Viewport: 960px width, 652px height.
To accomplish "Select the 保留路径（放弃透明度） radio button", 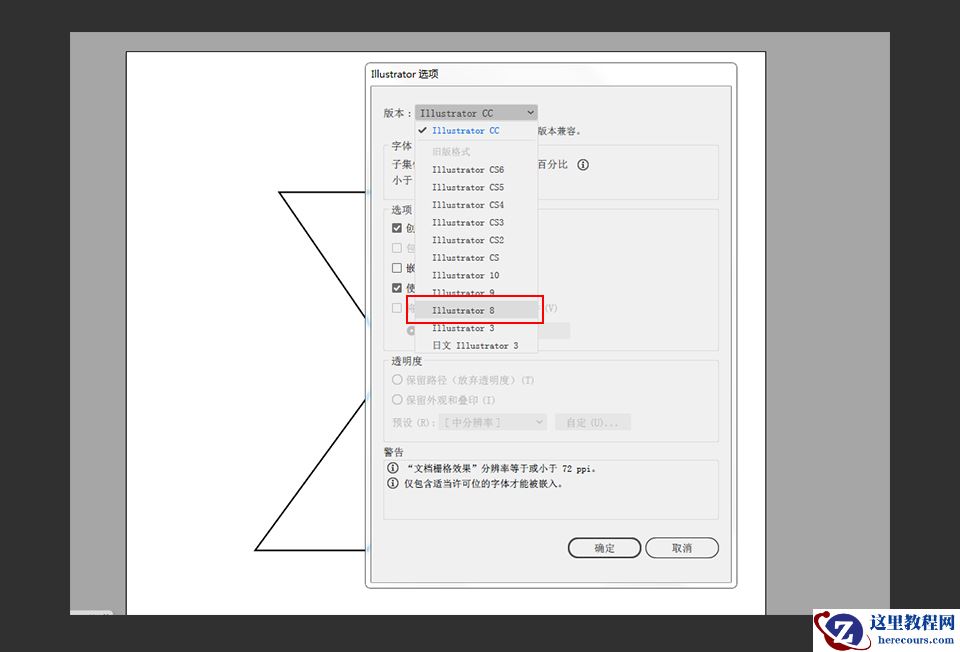I will pos(397,380).
